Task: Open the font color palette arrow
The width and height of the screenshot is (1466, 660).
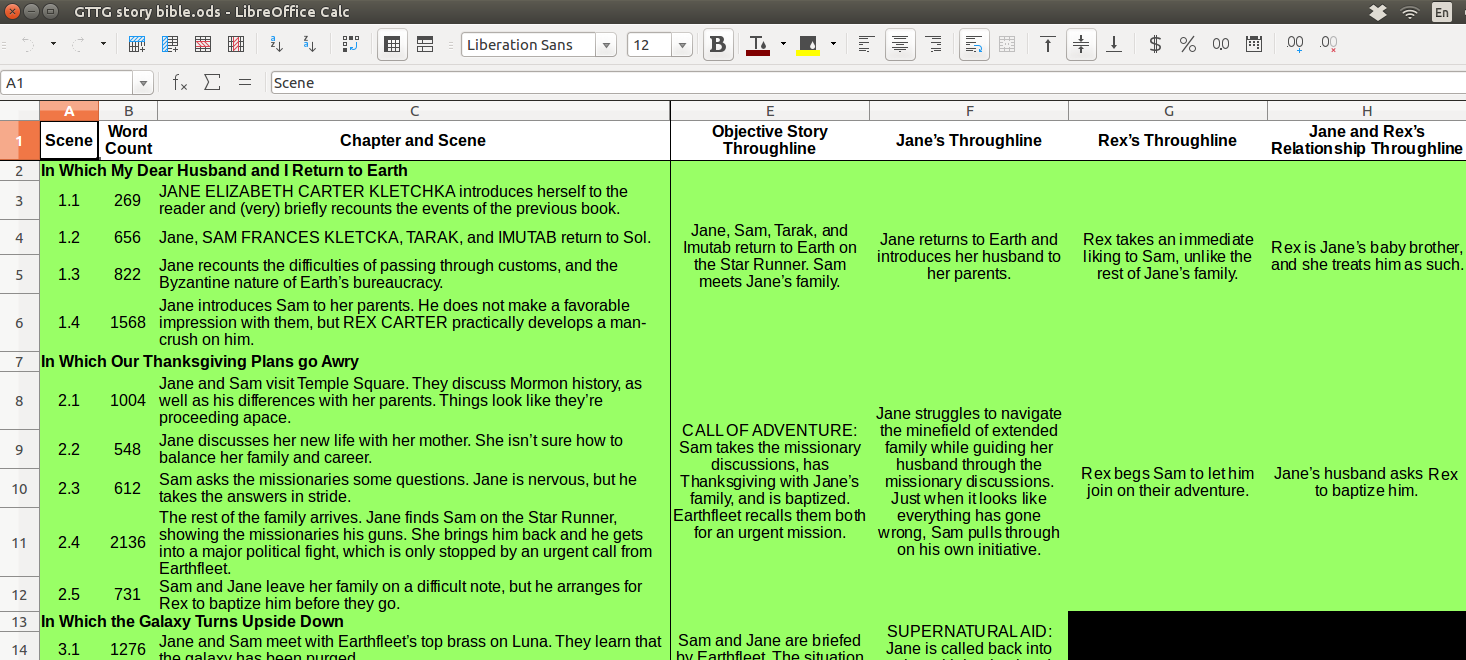Action: [783, 45]
